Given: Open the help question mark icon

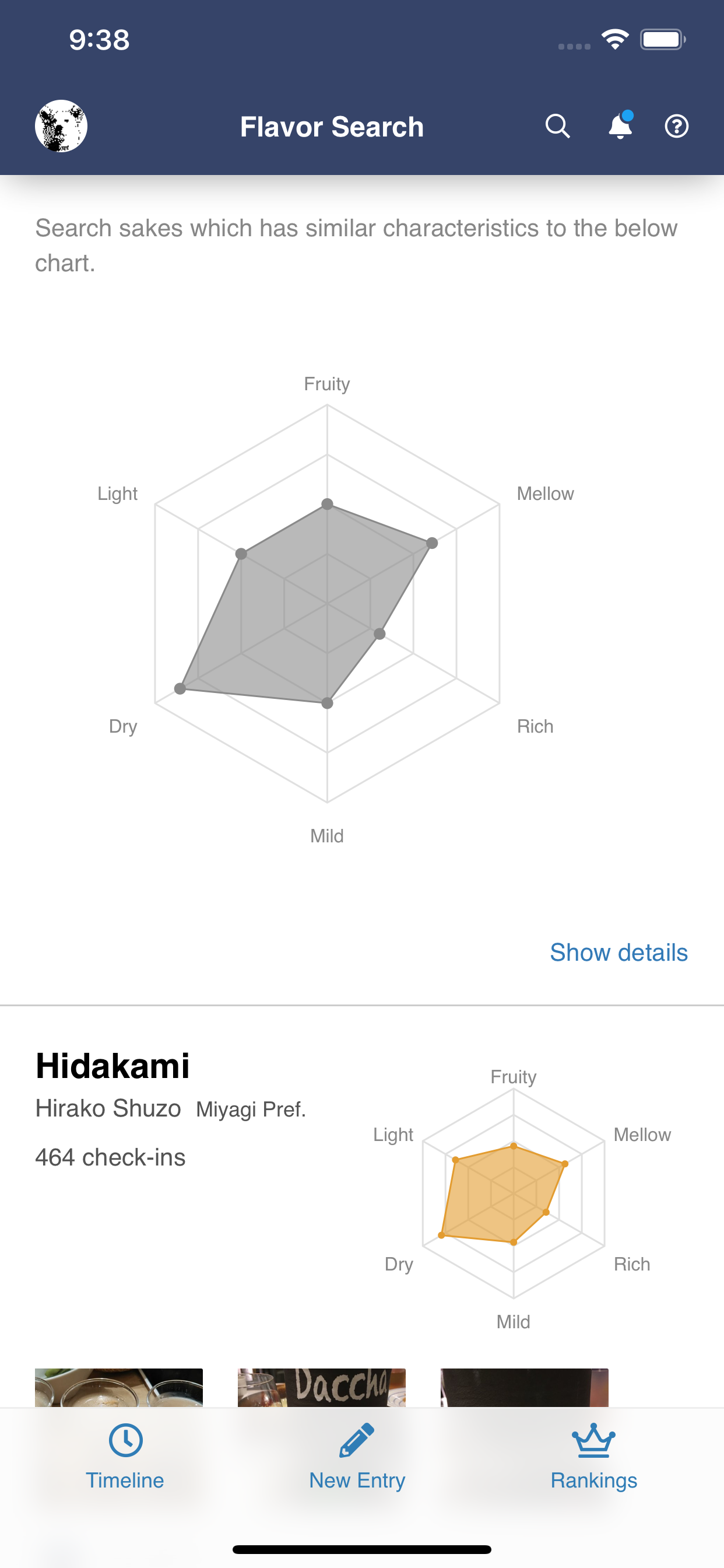Looking at the screenshot, I should (x=676, y=126).
